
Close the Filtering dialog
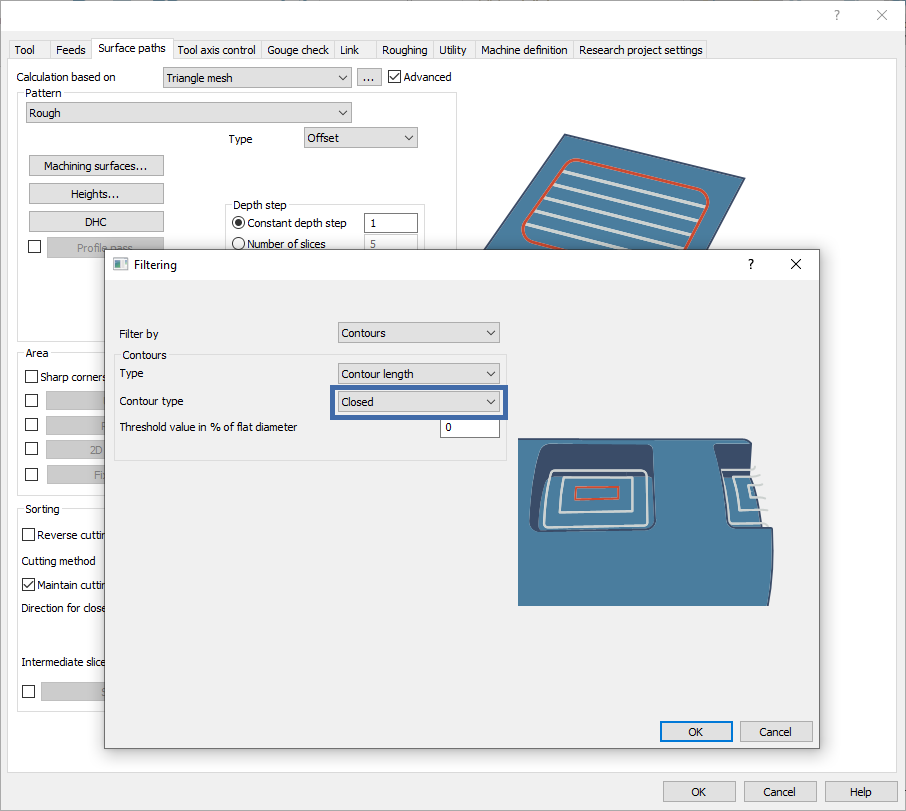point(796,264)
